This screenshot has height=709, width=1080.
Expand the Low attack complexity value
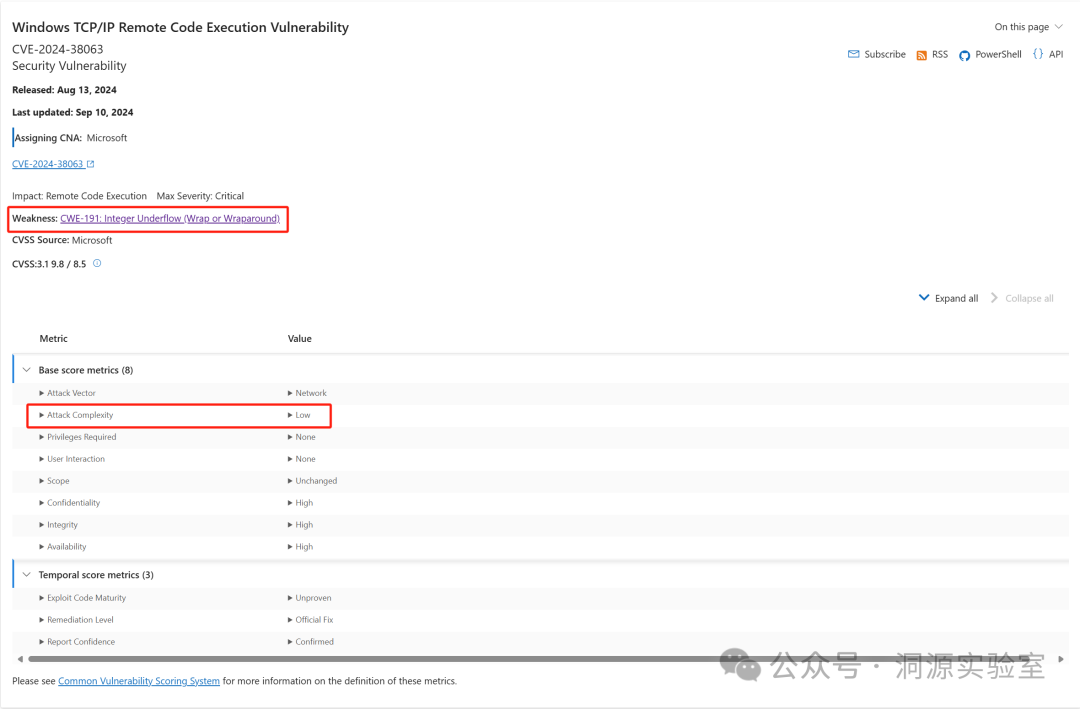(291, 415)
